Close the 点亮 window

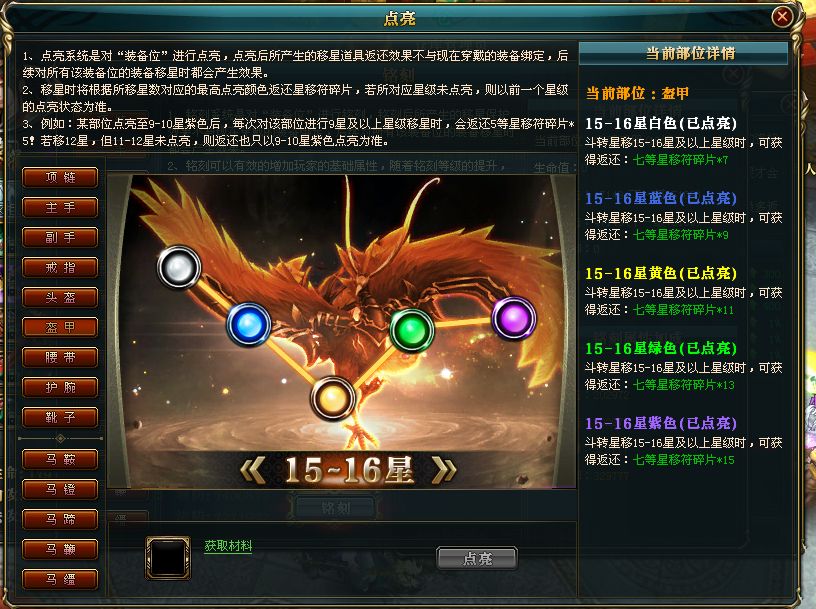781,17
